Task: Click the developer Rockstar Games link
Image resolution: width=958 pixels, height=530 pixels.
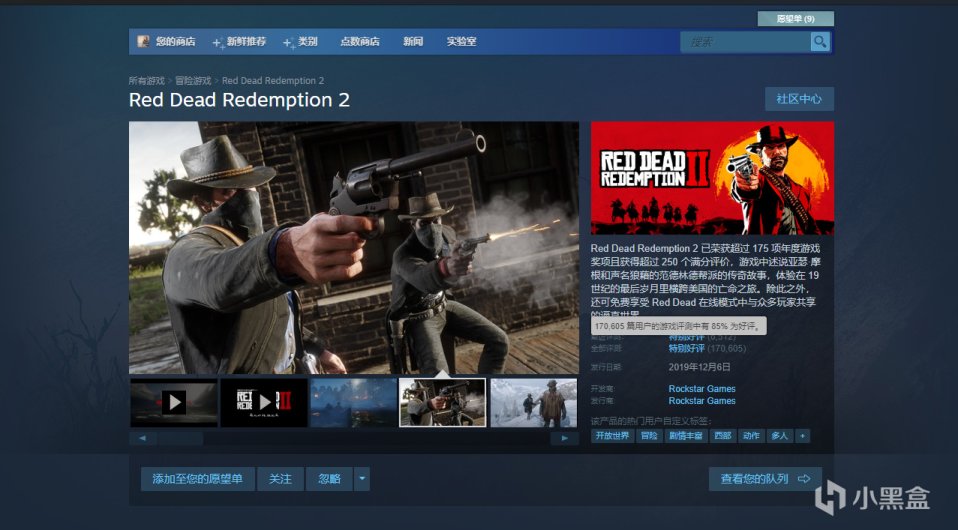Action: [702, 389]
